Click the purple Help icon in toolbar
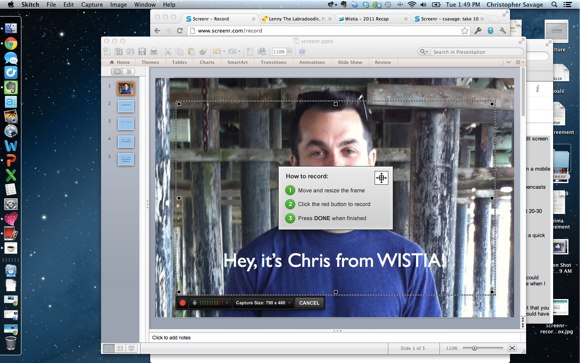Image resolution: width=580 pixels, height=363 pixels. coord(302,51)
